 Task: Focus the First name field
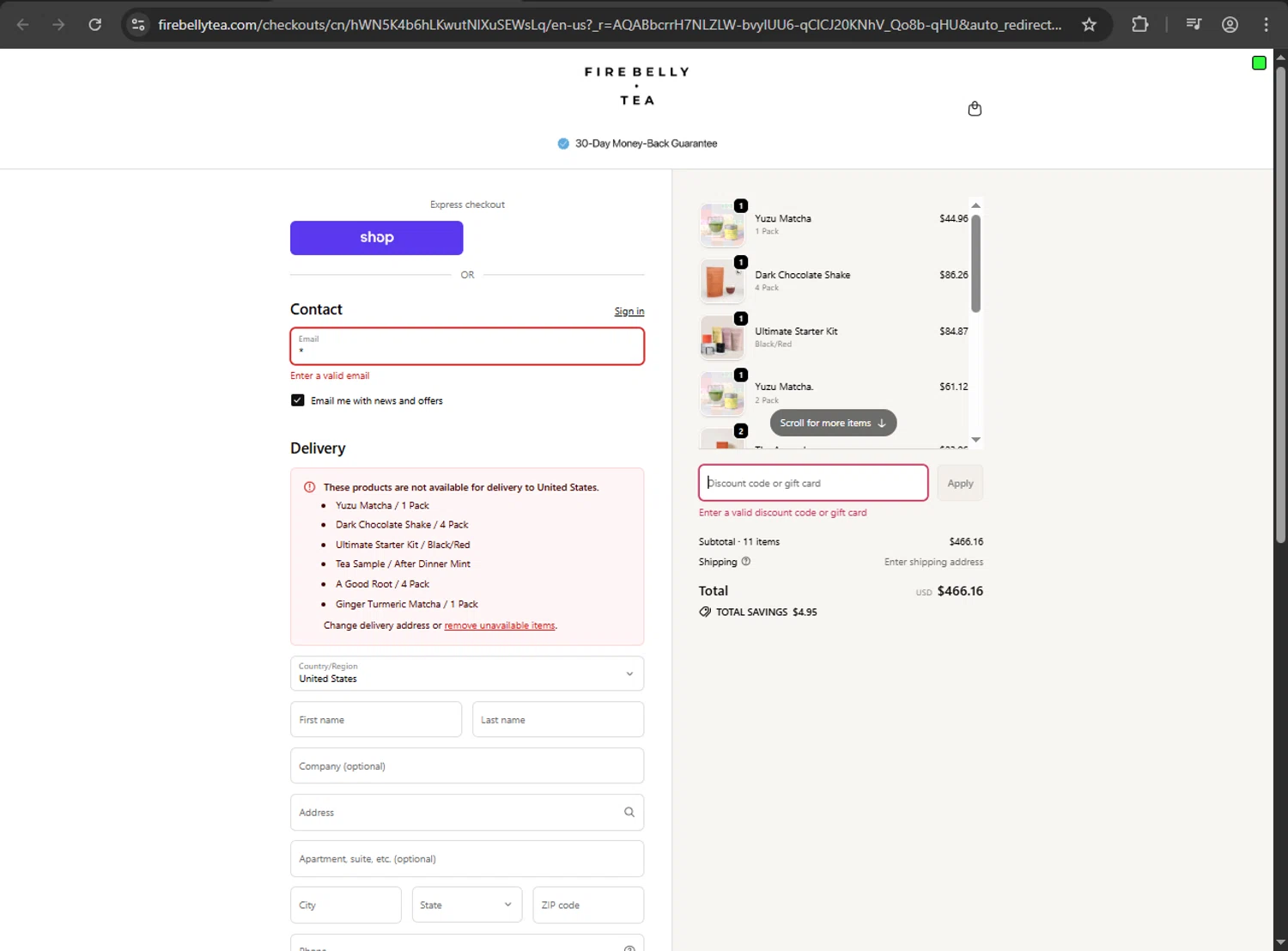pyautogui.click(x=376, y=720)
